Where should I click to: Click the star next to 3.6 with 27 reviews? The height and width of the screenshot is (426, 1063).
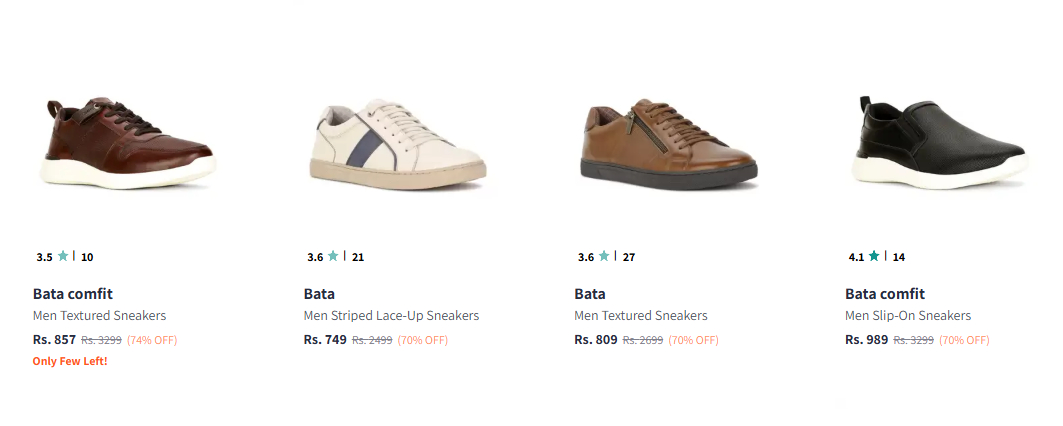point(604,256)
